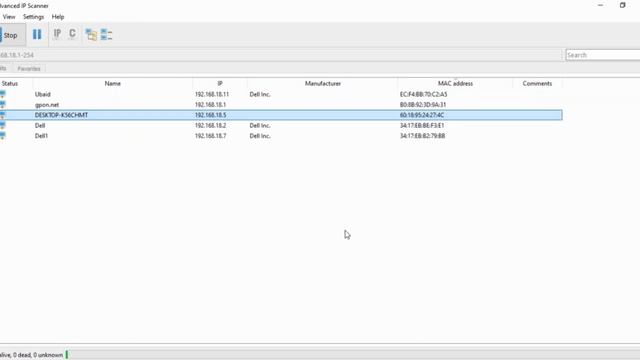Click Dell Inc. manufacturer in Dell1 row
Screen dimensions: 640x360
pos(260,136)
